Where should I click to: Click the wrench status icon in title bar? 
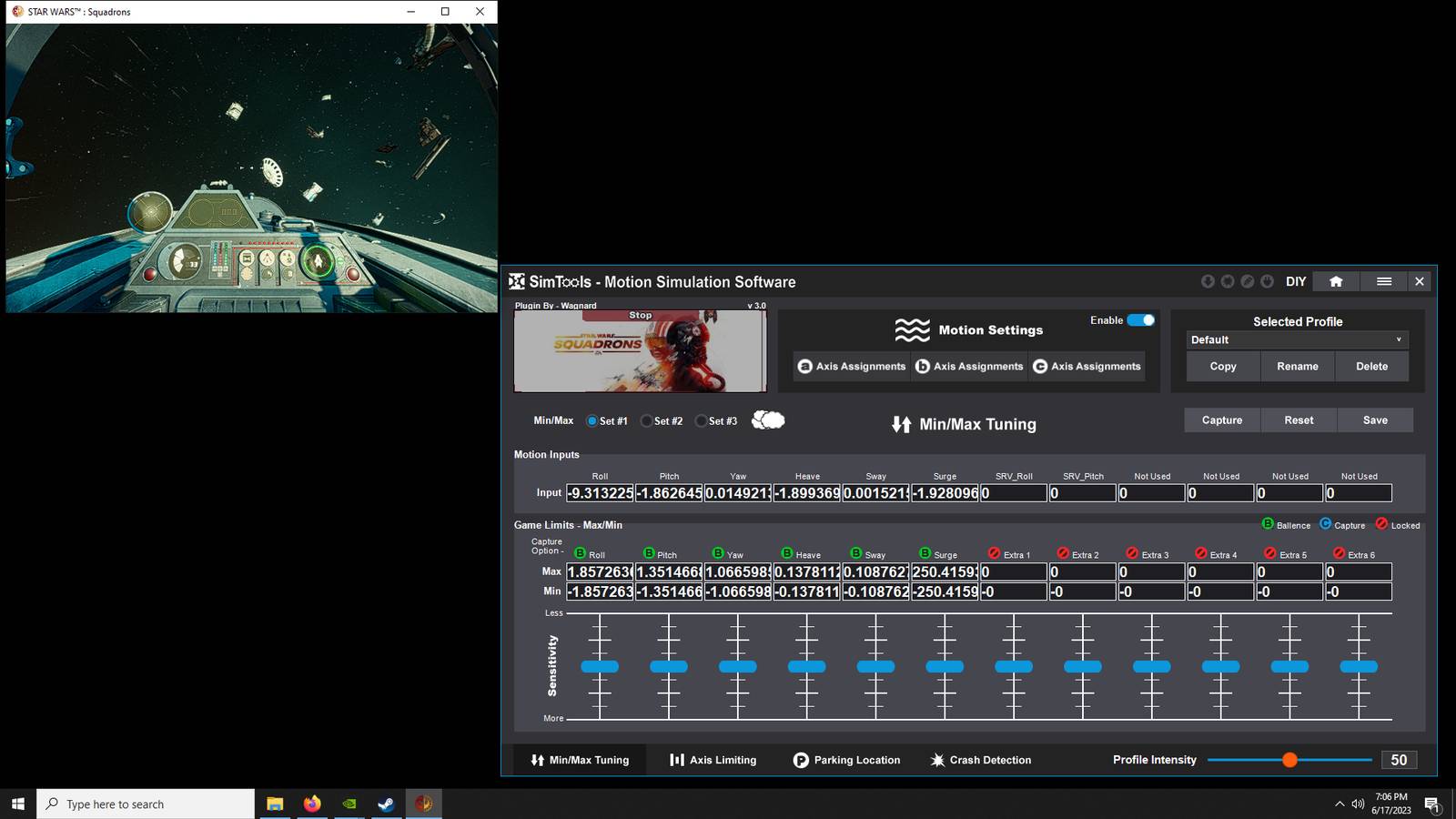1248,281
